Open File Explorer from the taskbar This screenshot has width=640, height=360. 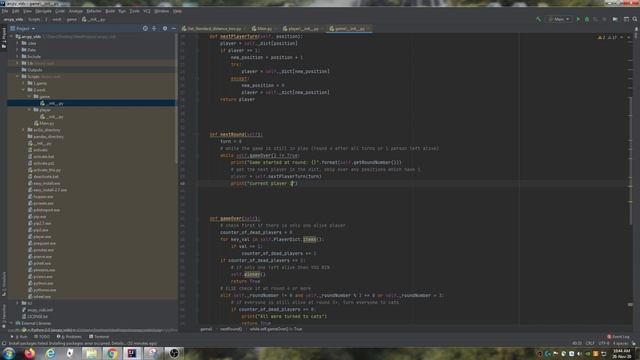coord(91,353)
